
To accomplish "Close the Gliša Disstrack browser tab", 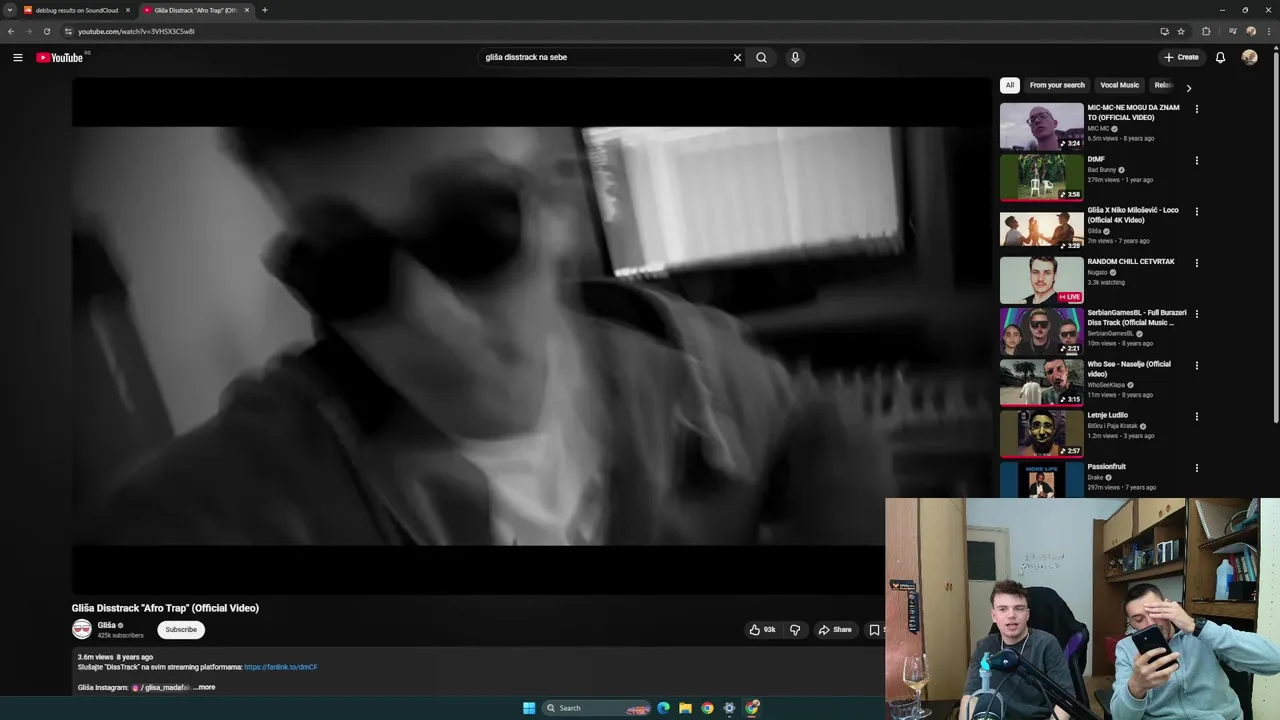I will coord(247,10).
